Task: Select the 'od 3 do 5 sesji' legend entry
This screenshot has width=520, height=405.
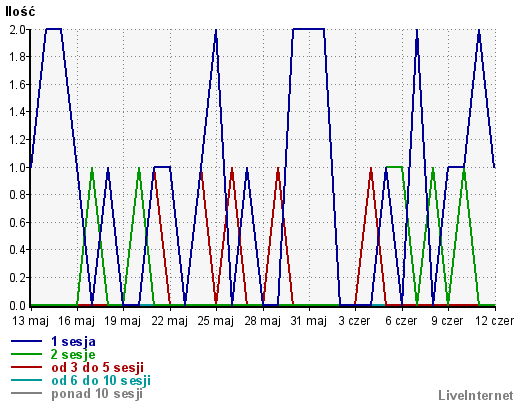Action: [98, 367]
